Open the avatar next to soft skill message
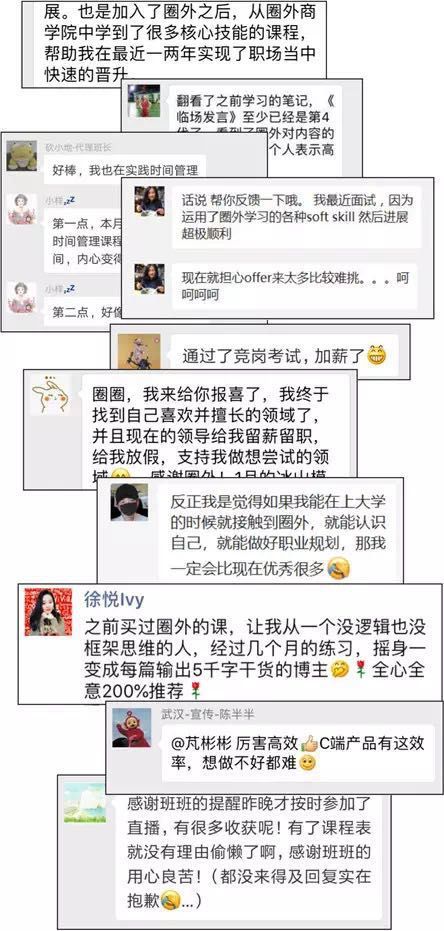Viewport: 444px width, 931px height. click(150, 201)
